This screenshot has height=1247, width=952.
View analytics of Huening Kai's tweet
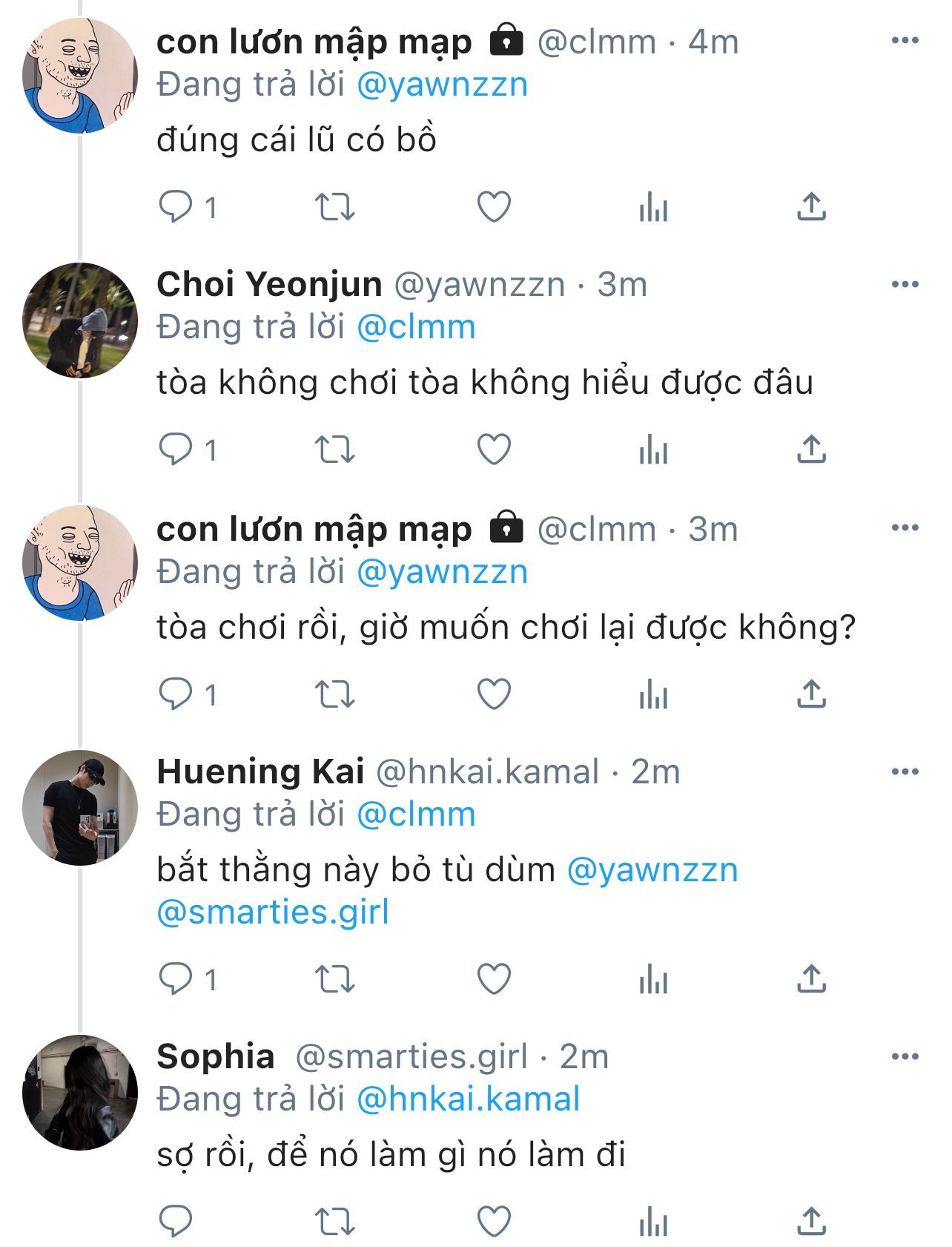653,980
